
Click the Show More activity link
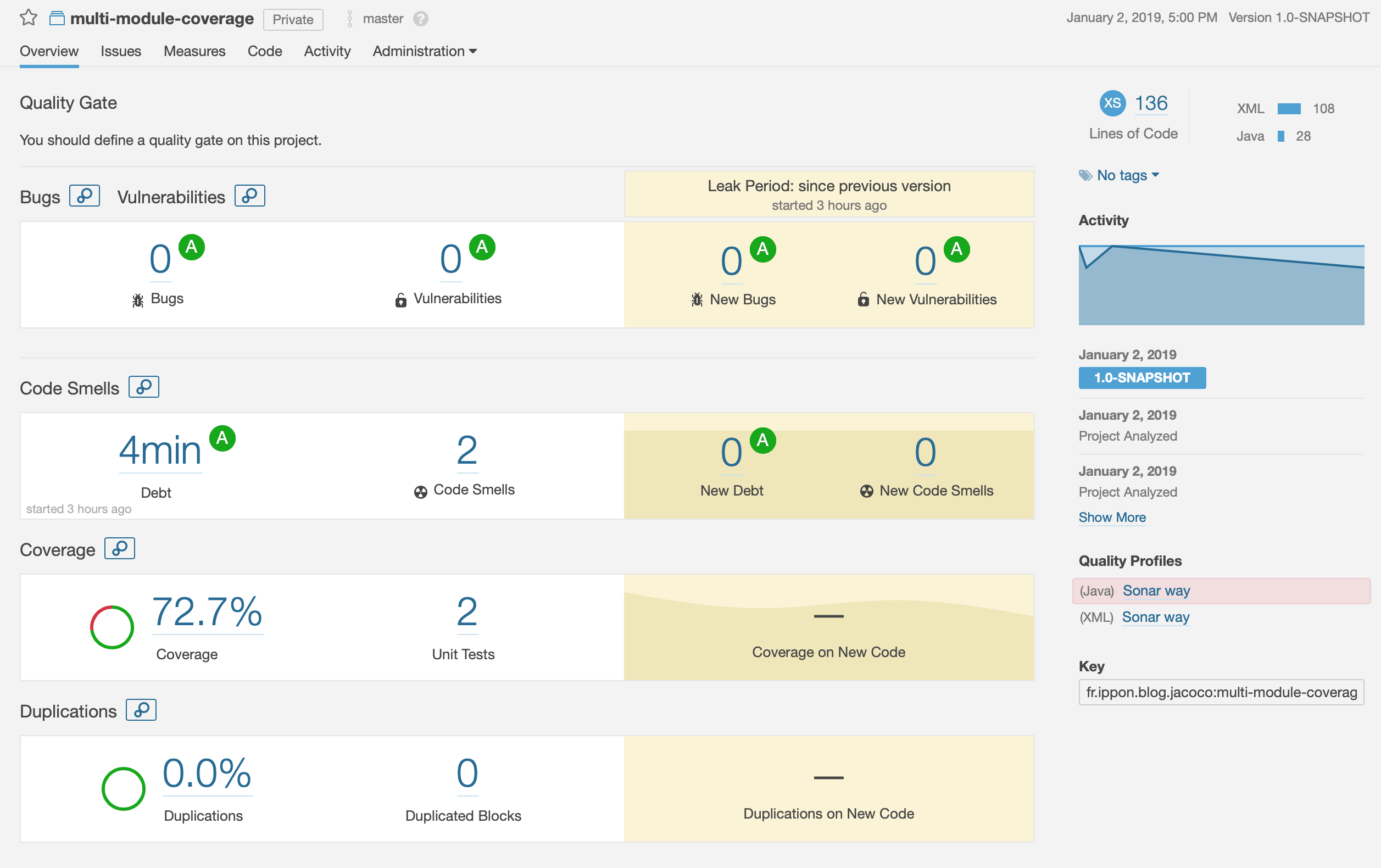point(1111,518)
